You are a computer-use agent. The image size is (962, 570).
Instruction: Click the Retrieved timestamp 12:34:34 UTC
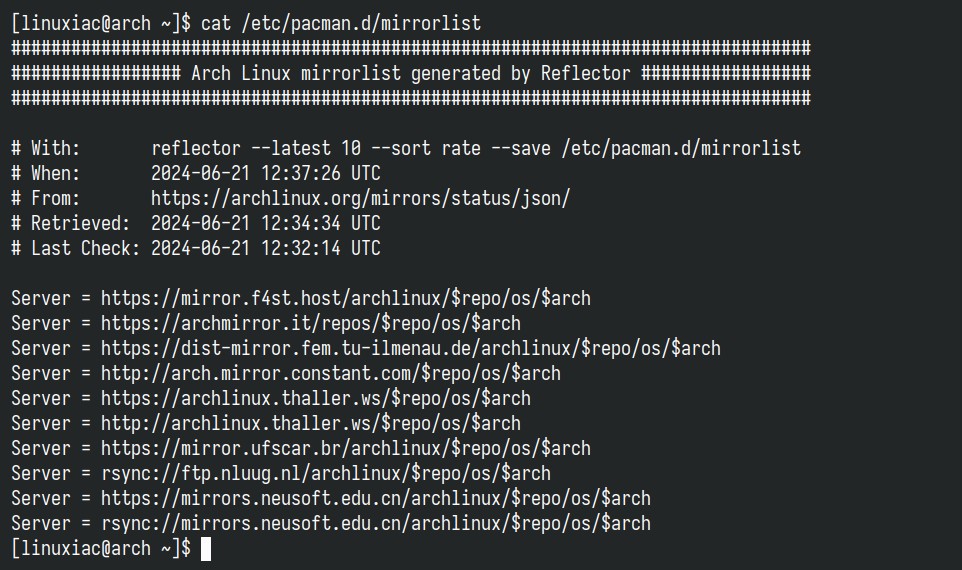click(x=266, y=223)
